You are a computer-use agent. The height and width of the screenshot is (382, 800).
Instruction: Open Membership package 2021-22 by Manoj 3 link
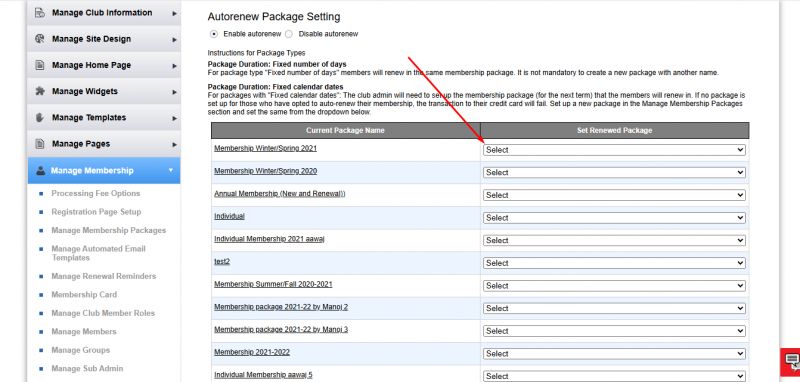click(x=281, y=329)
